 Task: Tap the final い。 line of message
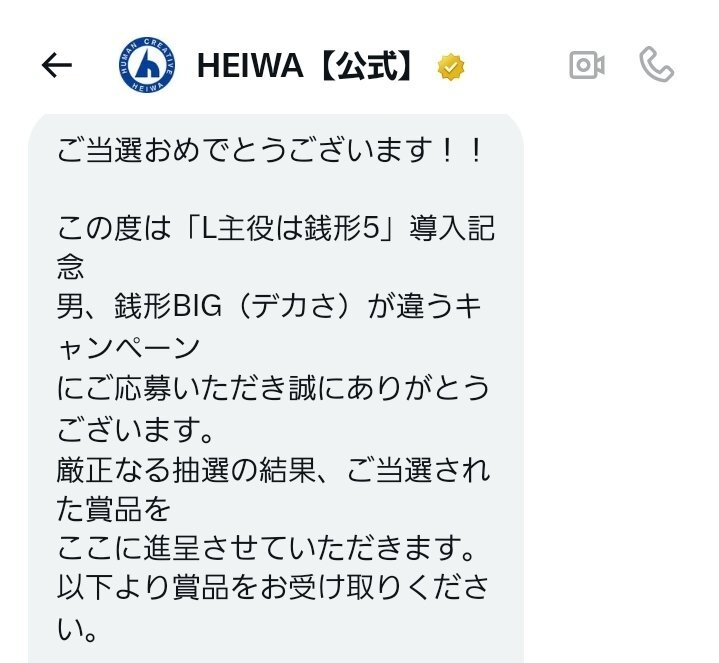[x=76, y=629]
